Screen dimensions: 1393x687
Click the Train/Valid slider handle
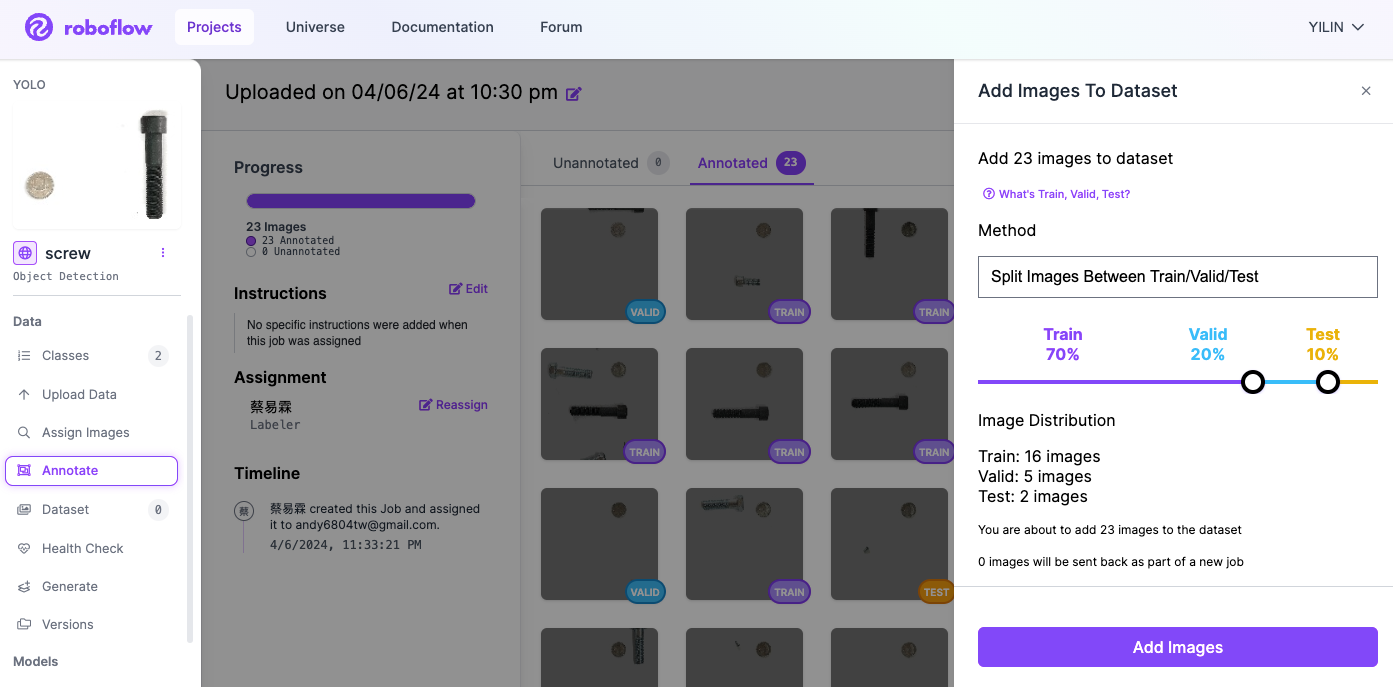click(1252, 382)
